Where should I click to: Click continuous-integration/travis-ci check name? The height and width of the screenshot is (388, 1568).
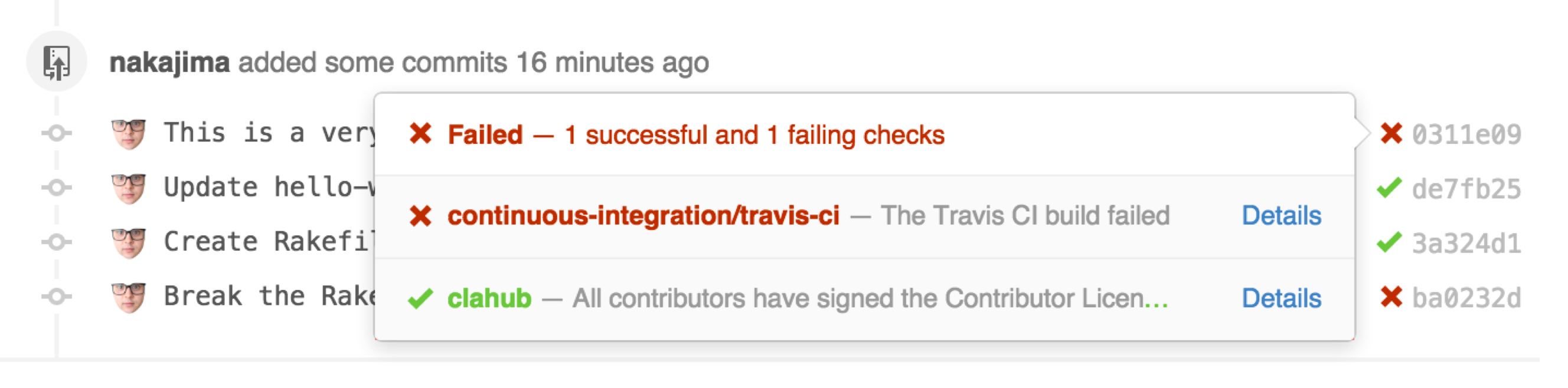(x=643, y=216)
